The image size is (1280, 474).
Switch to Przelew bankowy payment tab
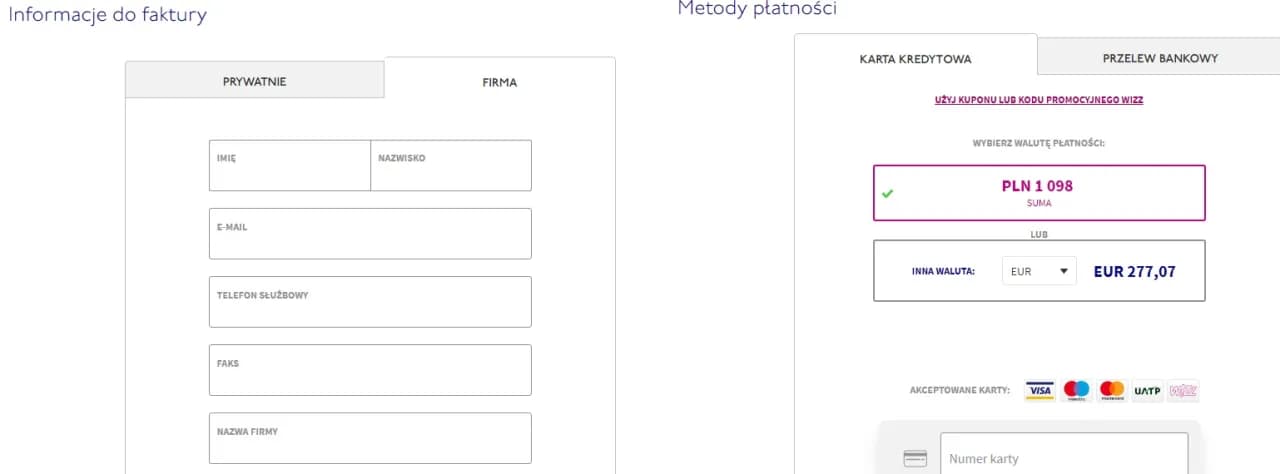click(x=1160, y=58)
